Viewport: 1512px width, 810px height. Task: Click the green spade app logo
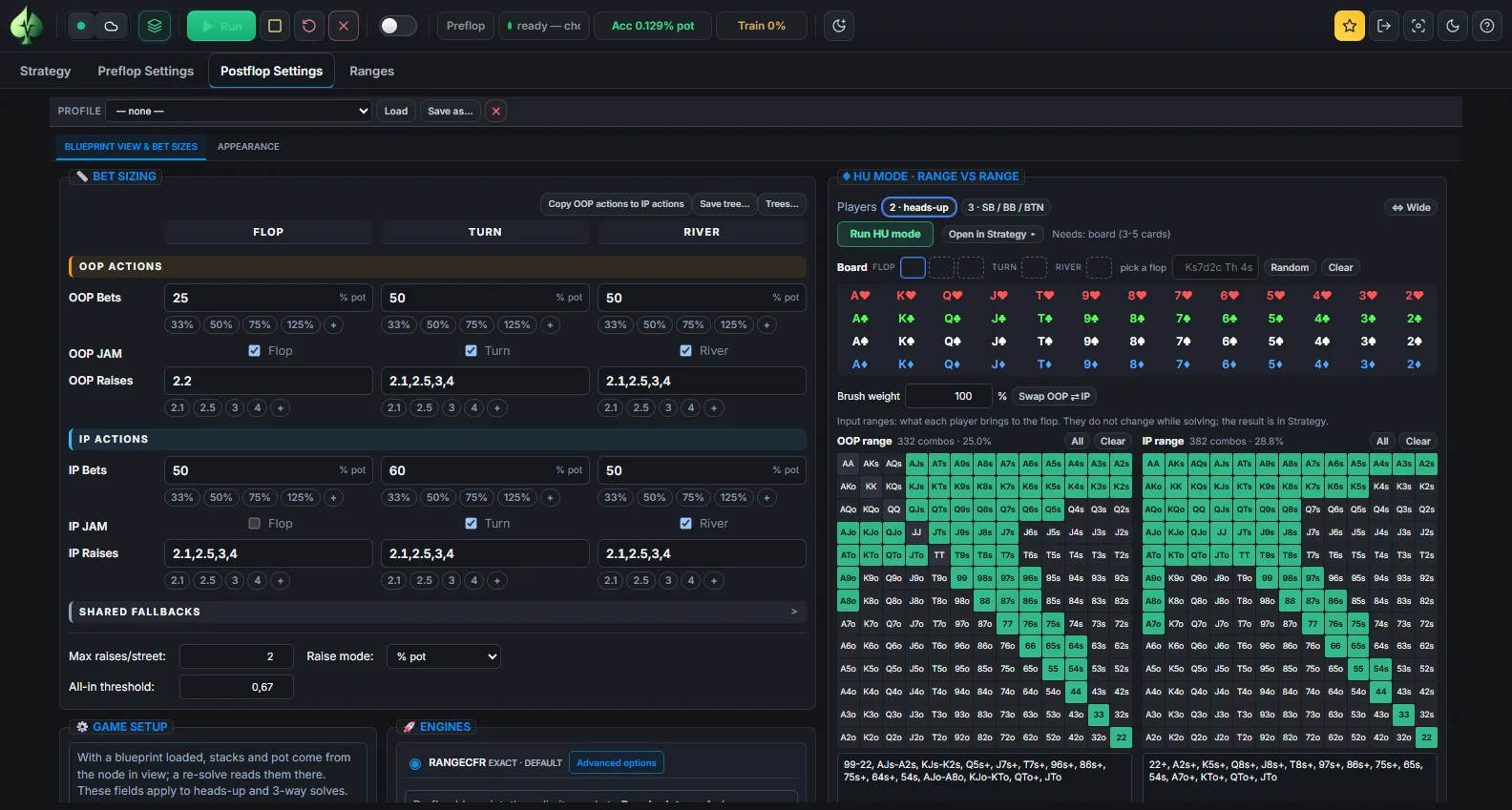pyautogui.click(x=26, y=26)
